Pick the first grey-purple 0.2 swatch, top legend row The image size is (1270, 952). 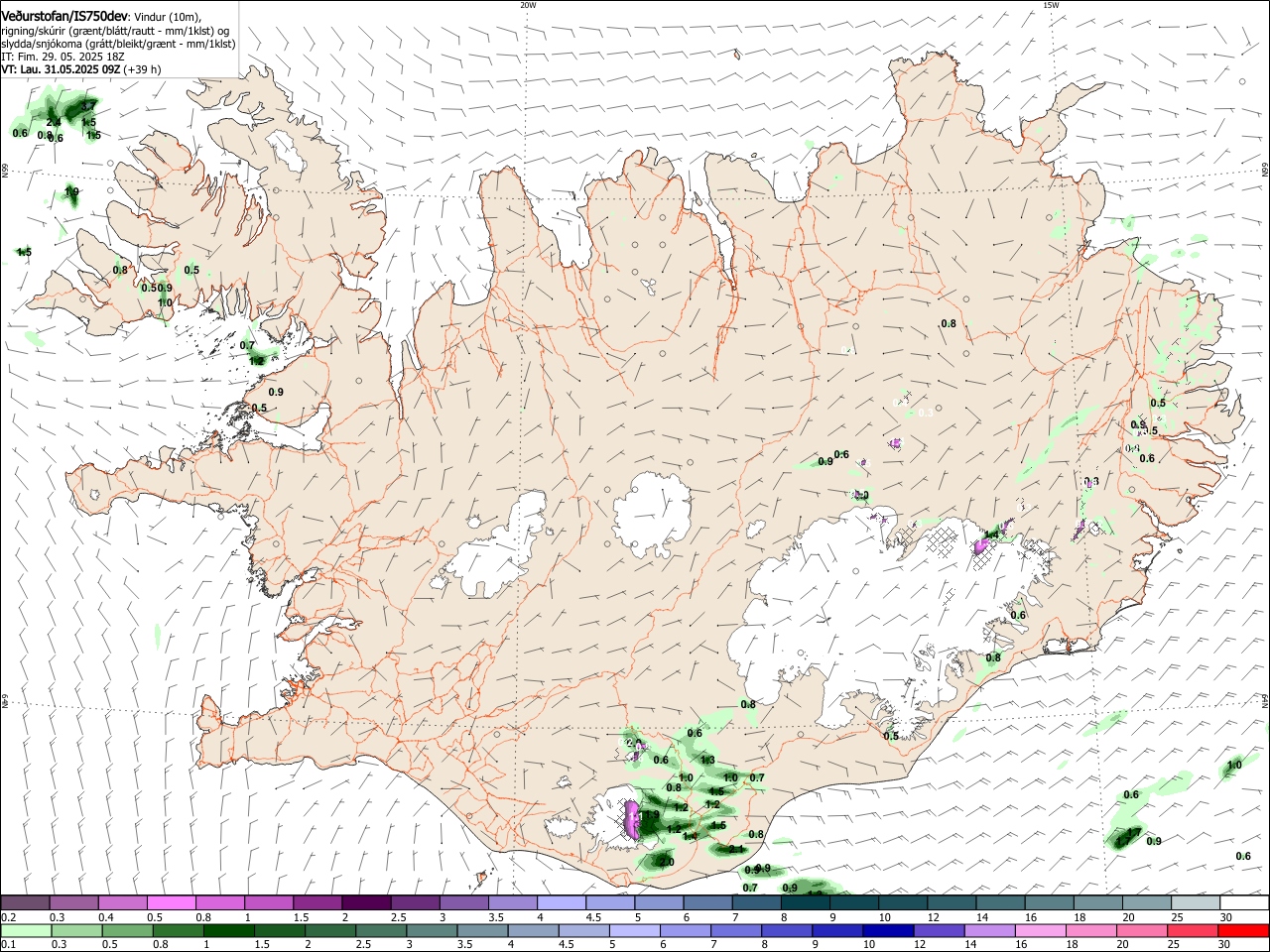26,902
